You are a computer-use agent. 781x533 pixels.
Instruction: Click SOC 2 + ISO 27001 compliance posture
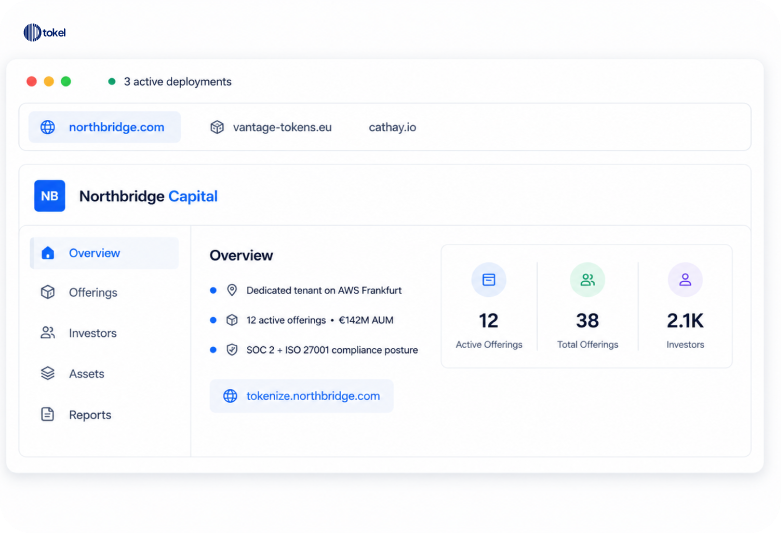point(332,350)
